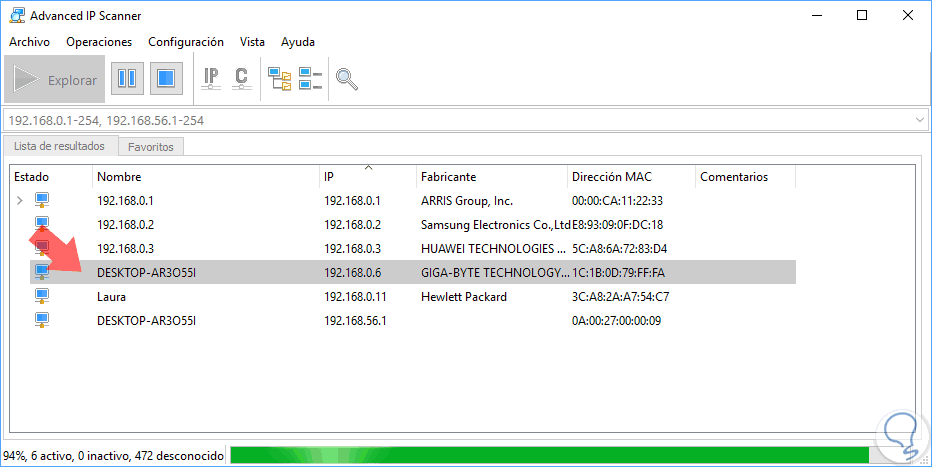Select the device named 192.168.0.2
932x467 pixels.
(125, 225)
